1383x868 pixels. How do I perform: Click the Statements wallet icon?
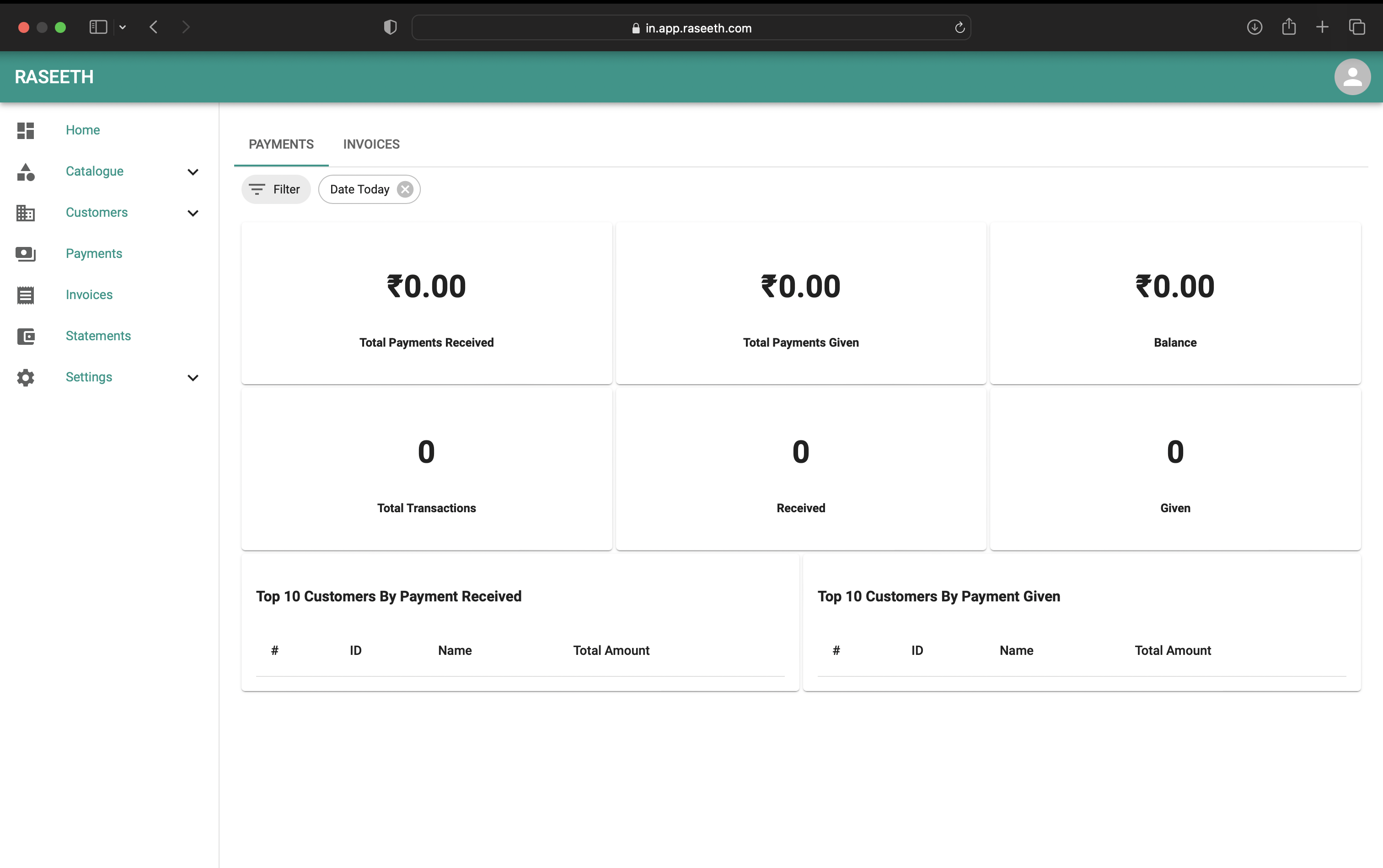[x=25, y=337]
